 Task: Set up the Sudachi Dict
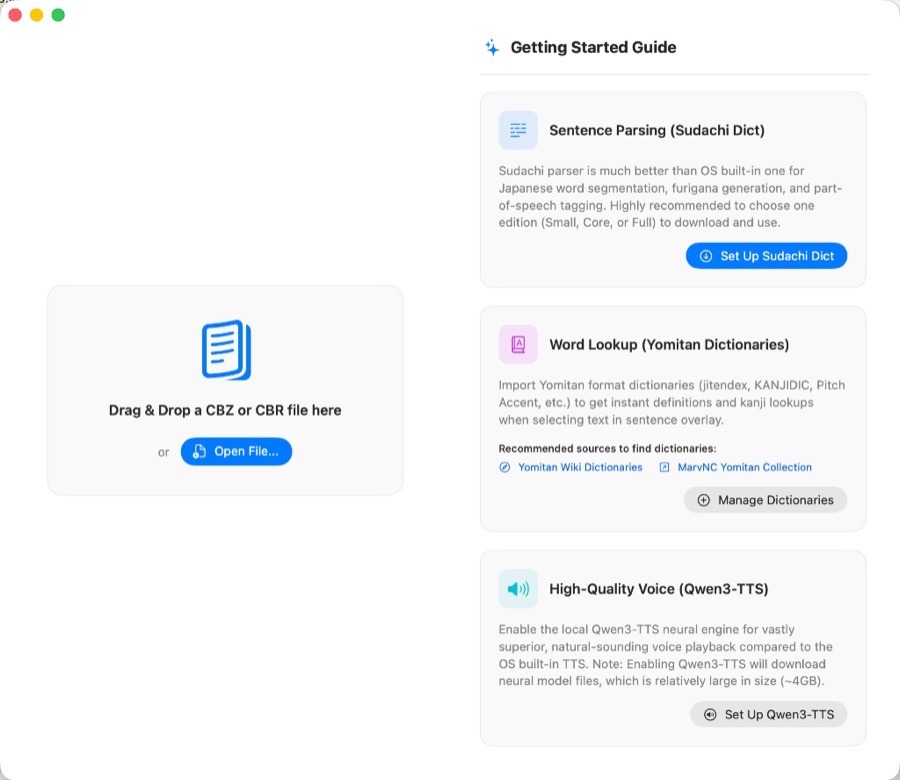point(766,256)
